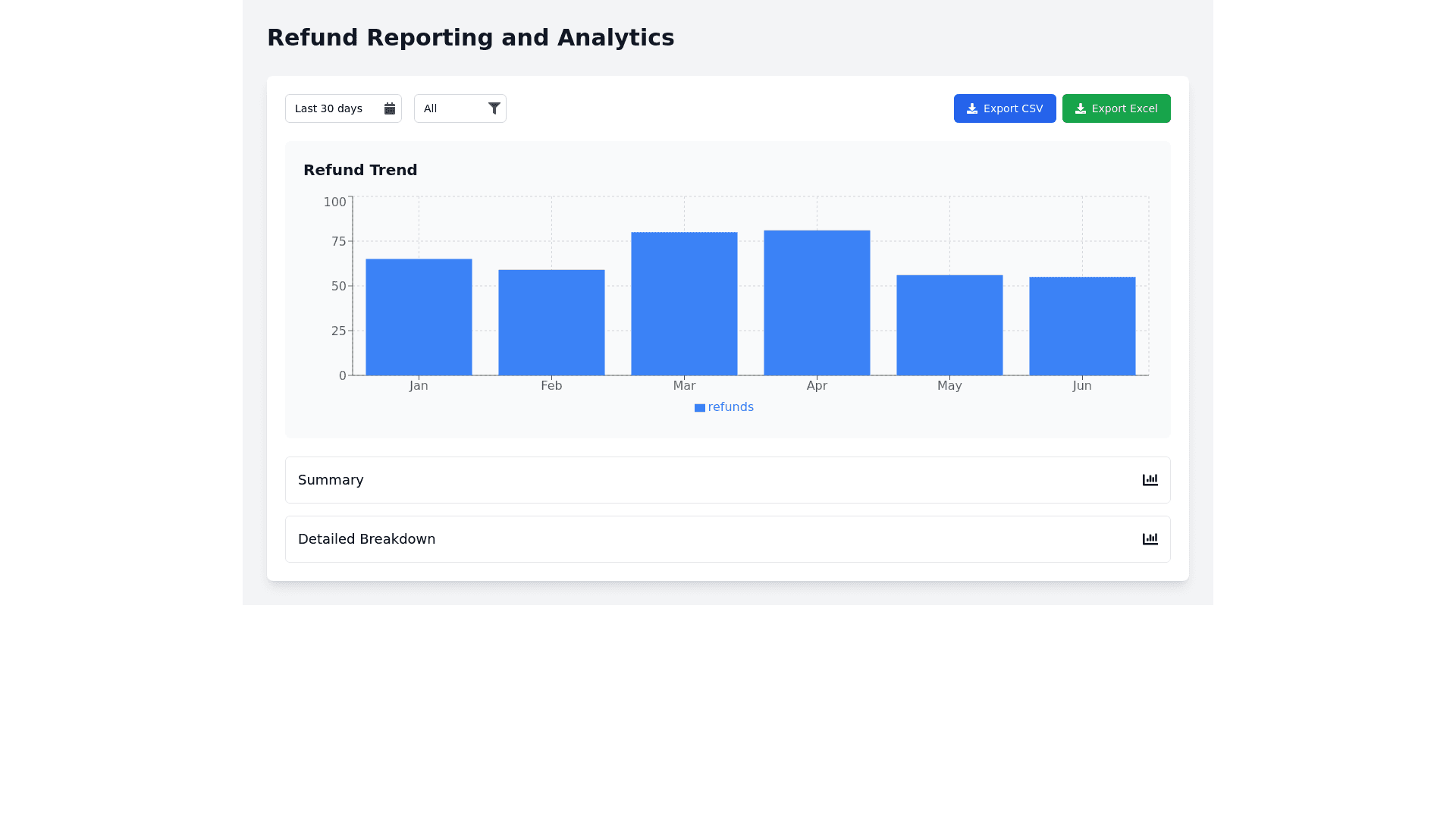1456x819 pixels.
Task: Click the Jun bar in chart
Action: [1082, 326]
